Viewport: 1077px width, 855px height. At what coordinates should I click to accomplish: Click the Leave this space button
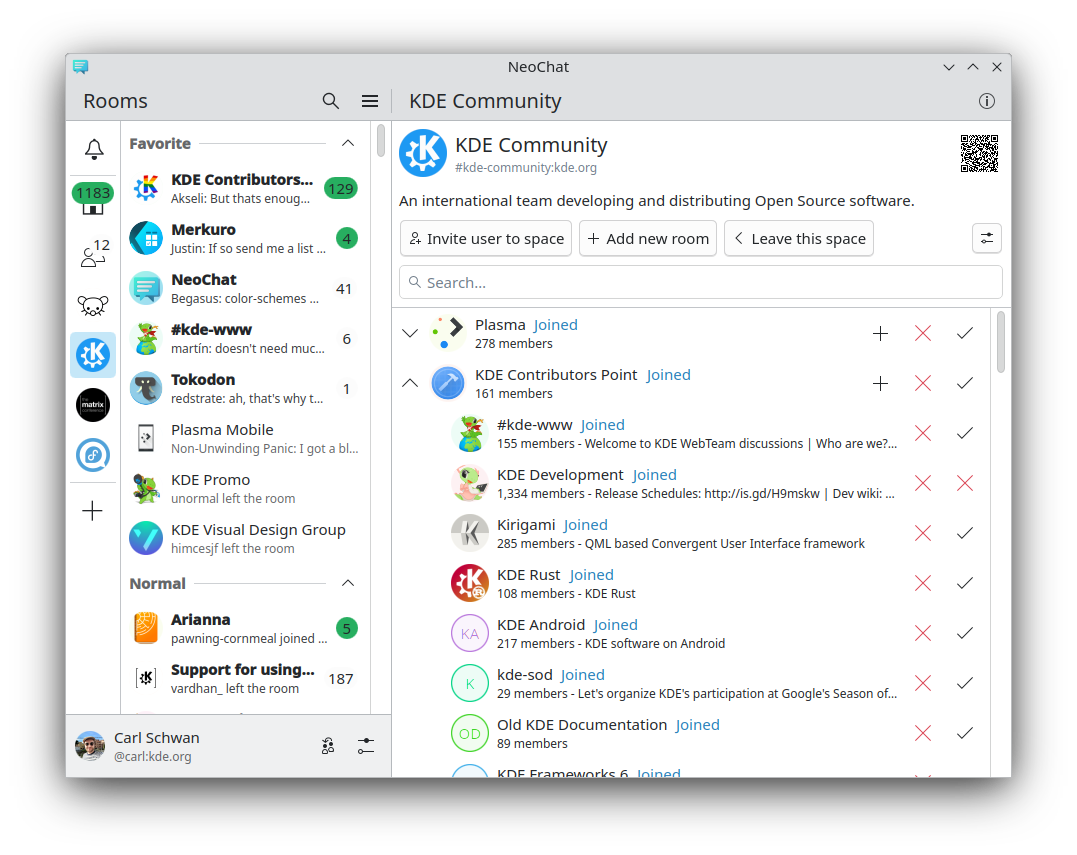798,239
